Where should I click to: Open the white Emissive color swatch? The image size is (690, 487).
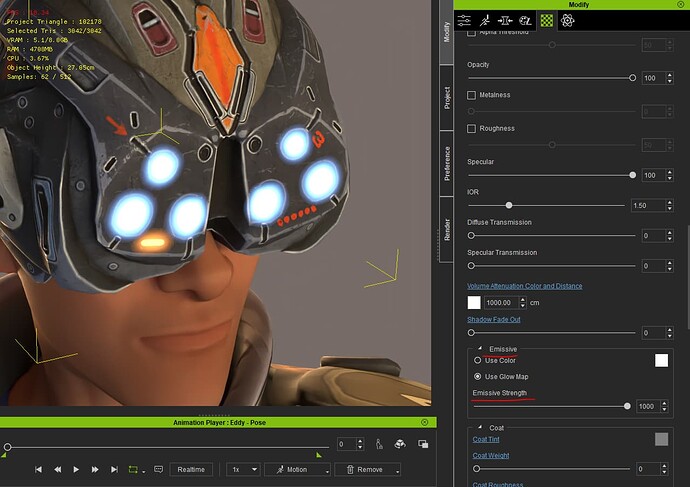pos(661,360)
